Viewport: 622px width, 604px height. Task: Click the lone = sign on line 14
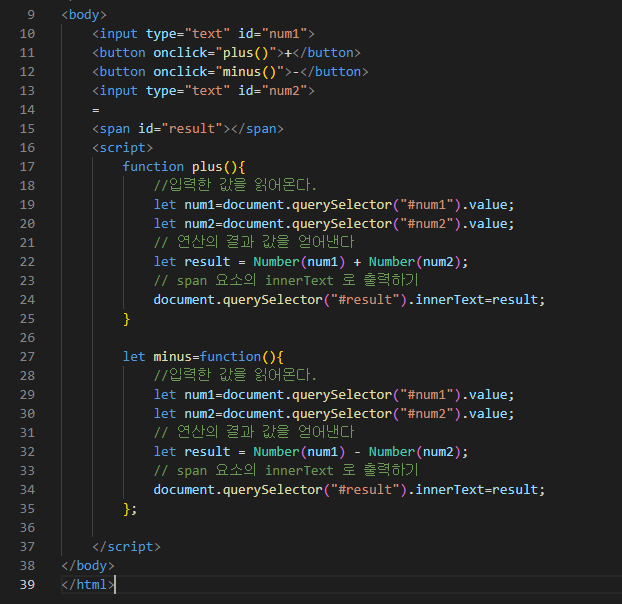click(x=96, y=110)
